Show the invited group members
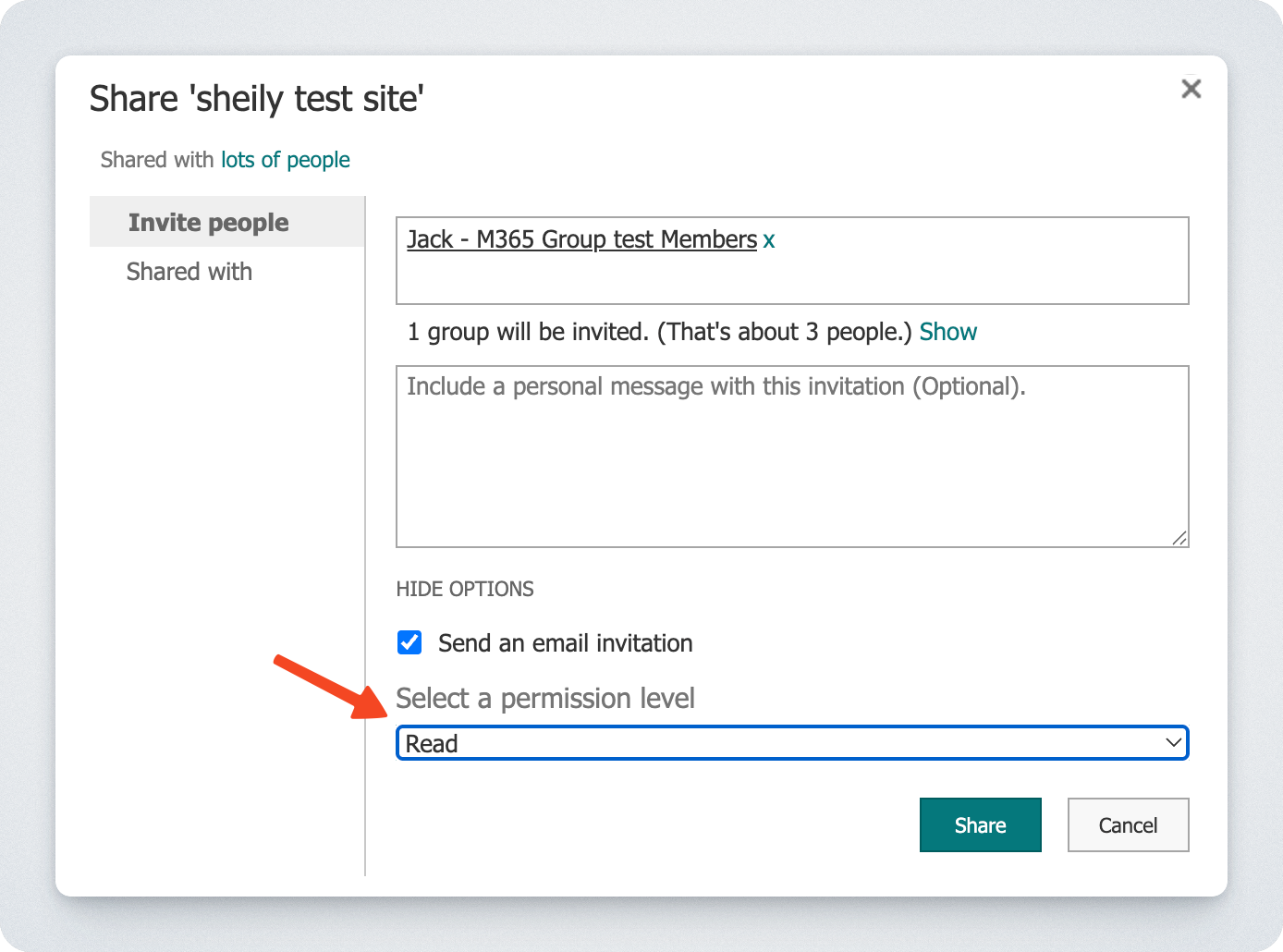The image size is (1283, 952). coord(947,332)
